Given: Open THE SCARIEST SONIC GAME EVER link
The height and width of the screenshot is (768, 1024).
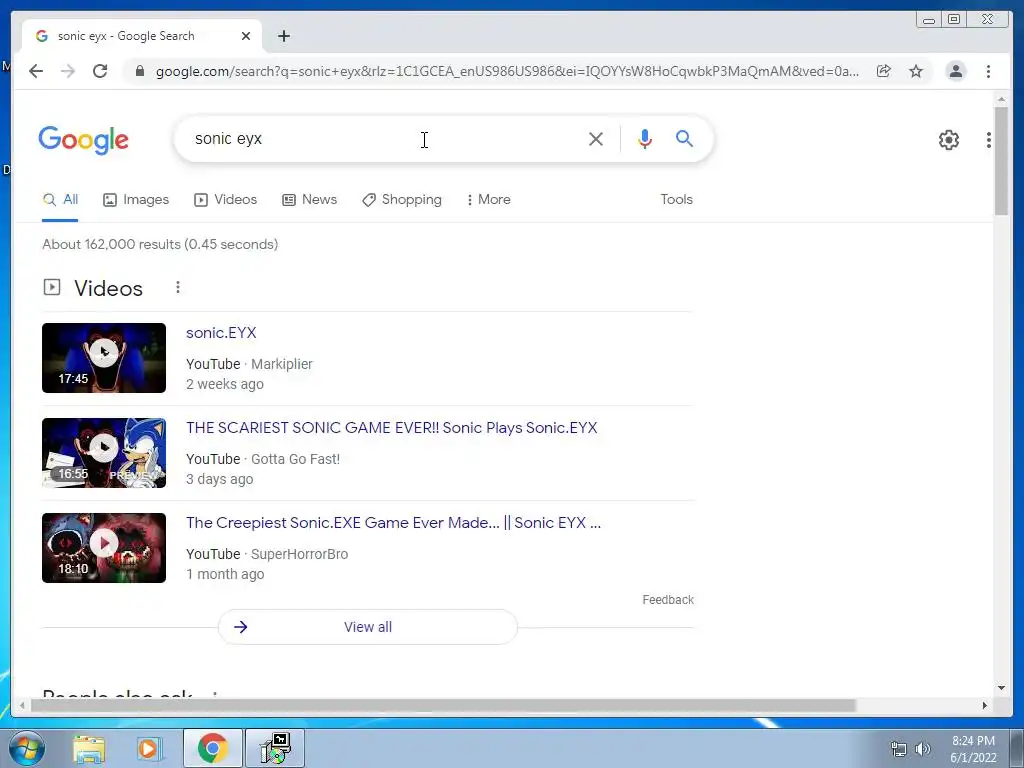Looking at the screenshot, I should click(x=392, y=428).
